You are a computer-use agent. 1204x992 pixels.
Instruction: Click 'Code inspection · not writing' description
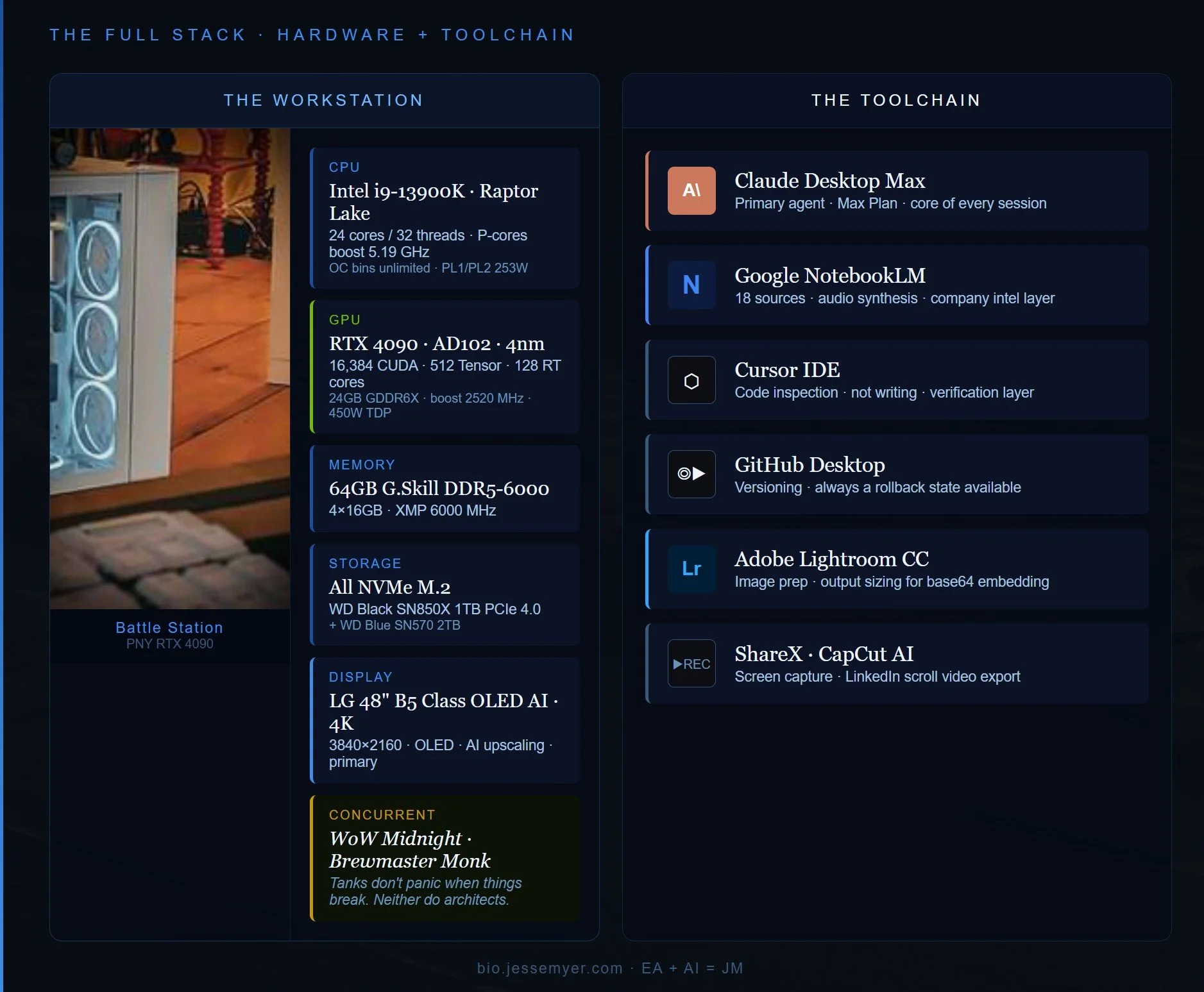826,392
